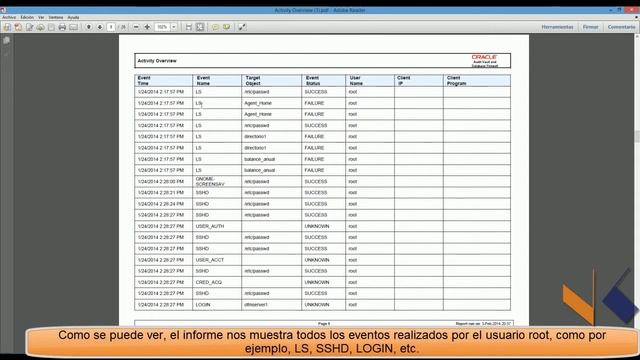Click the Target Object column header
The height and width of the screenshot is (360, 640).
coord(271,80)
